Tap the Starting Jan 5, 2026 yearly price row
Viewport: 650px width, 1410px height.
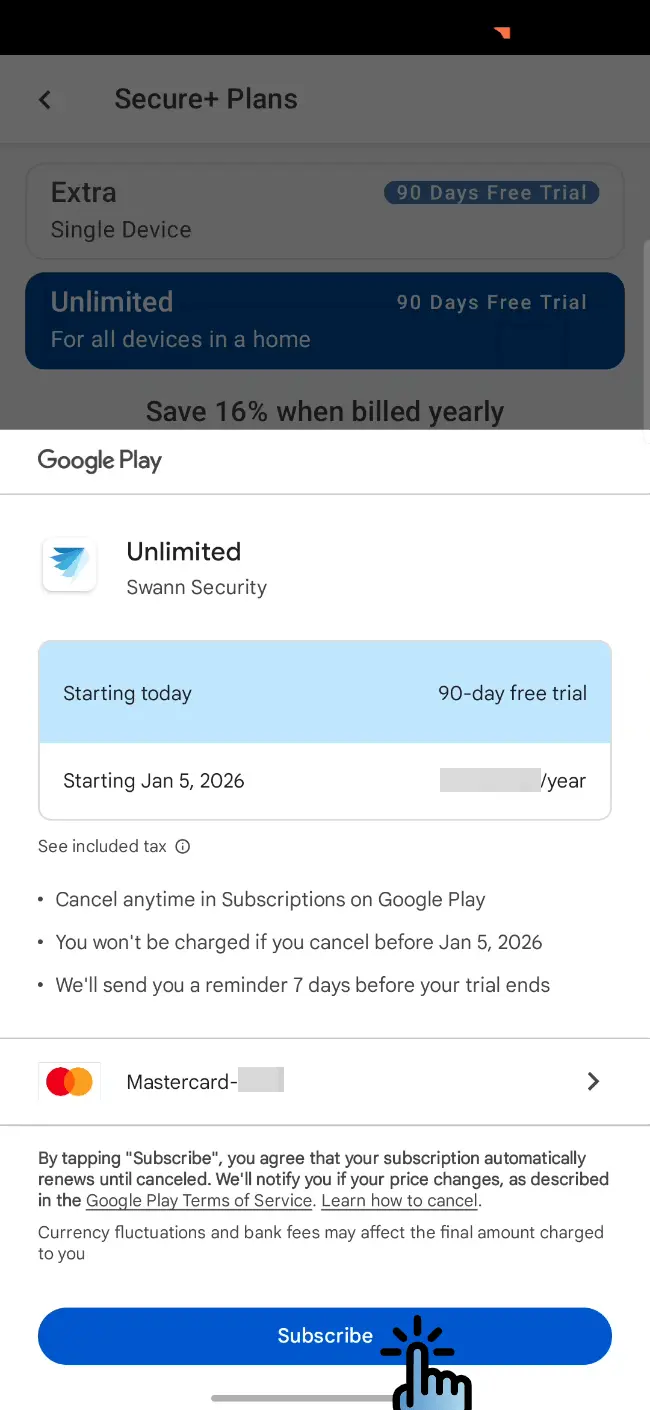(324, 781)
